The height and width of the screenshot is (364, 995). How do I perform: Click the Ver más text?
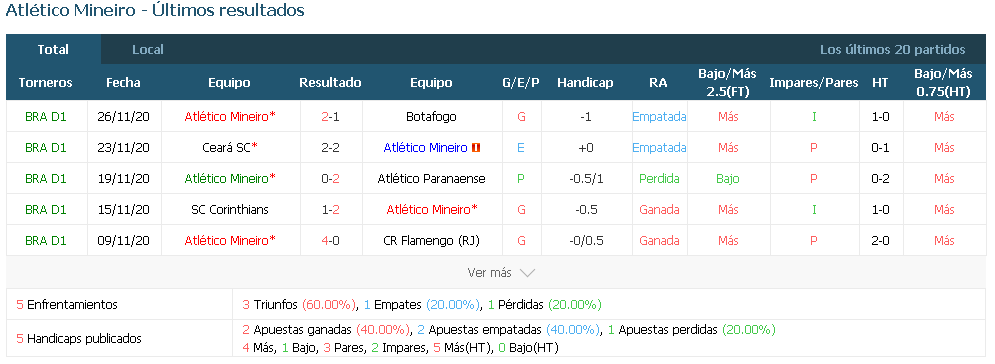[489, 273]
